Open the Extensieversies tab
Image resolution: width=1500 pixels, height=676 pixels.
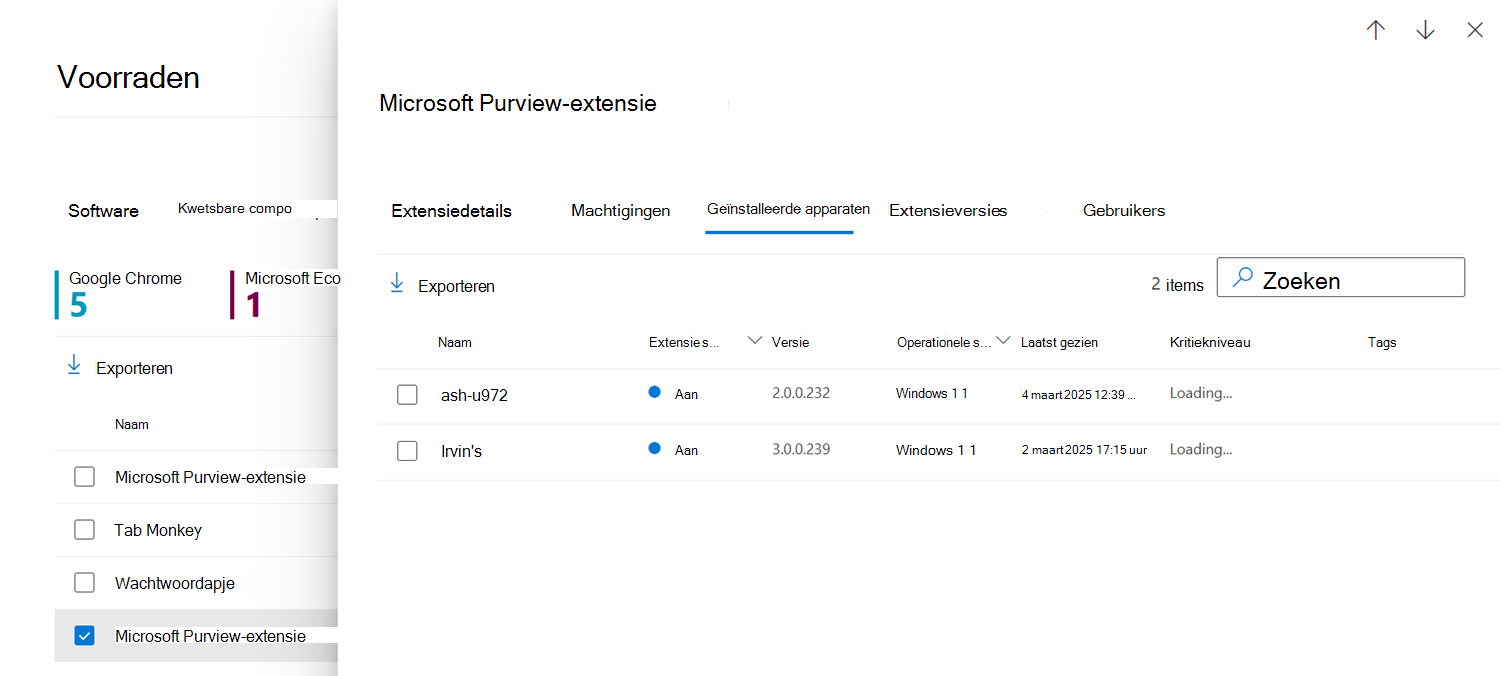coord(948,211)
